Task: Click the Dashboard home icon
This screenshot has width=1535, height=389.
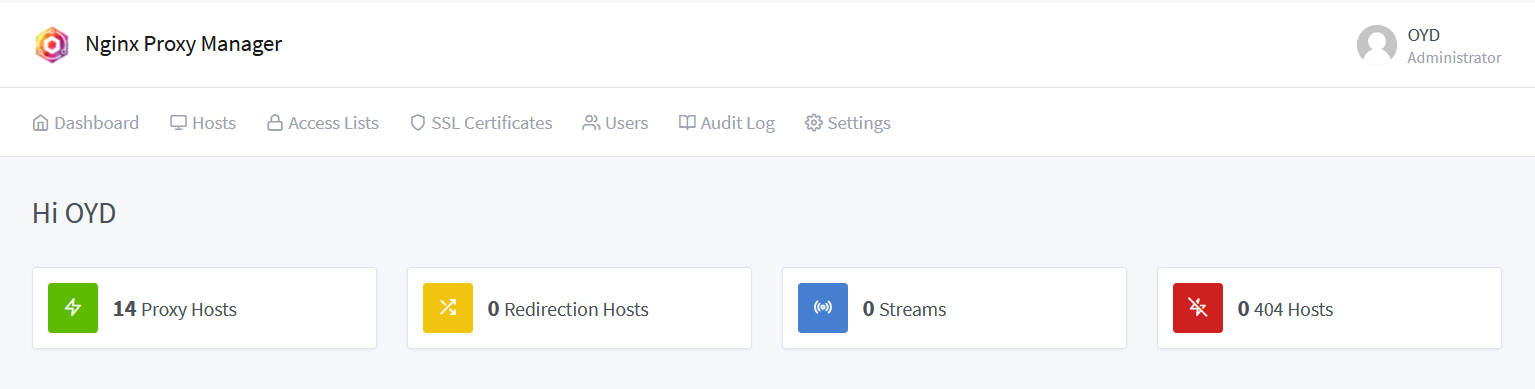Action: click(x=41, y=123)
